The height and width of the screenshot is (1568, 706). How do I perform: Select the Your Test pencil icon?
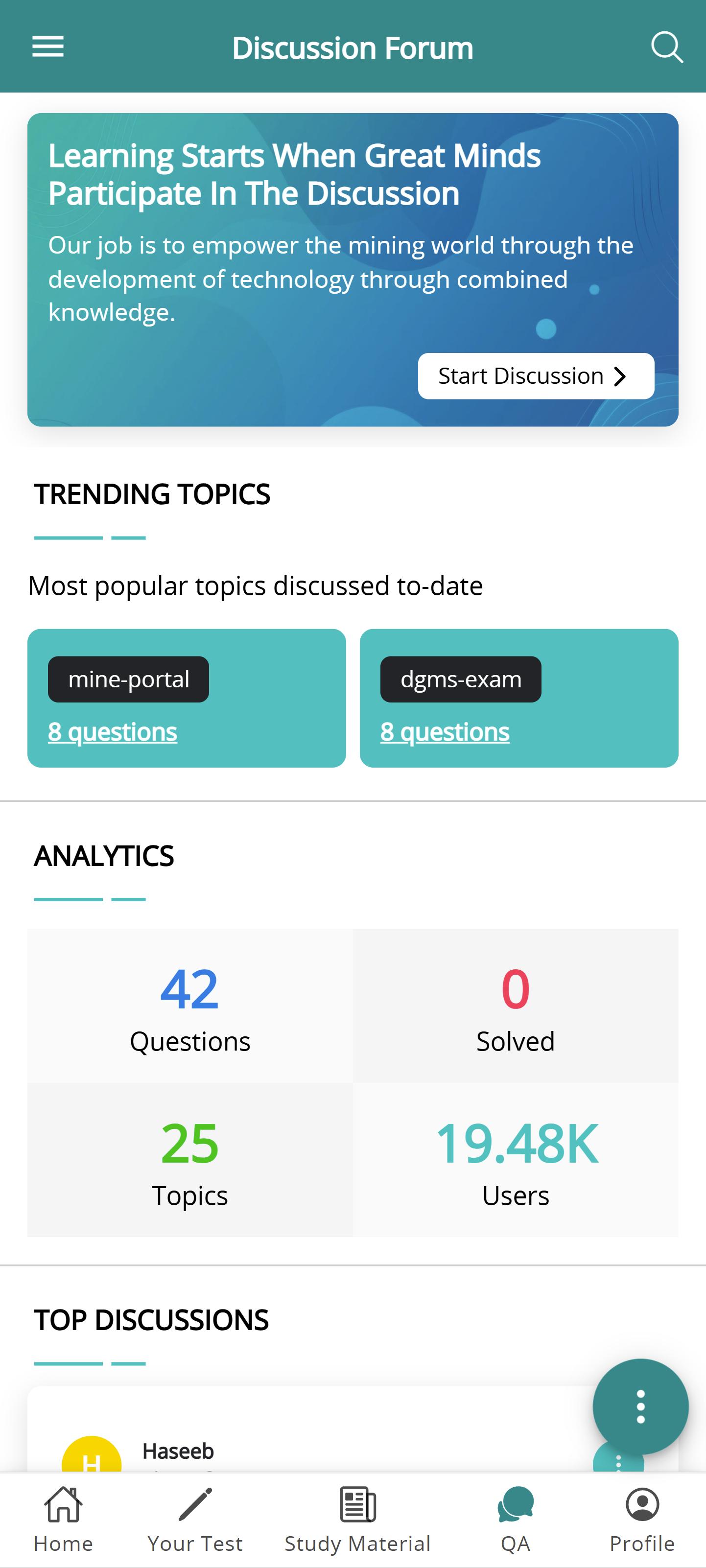point(195,1504)
